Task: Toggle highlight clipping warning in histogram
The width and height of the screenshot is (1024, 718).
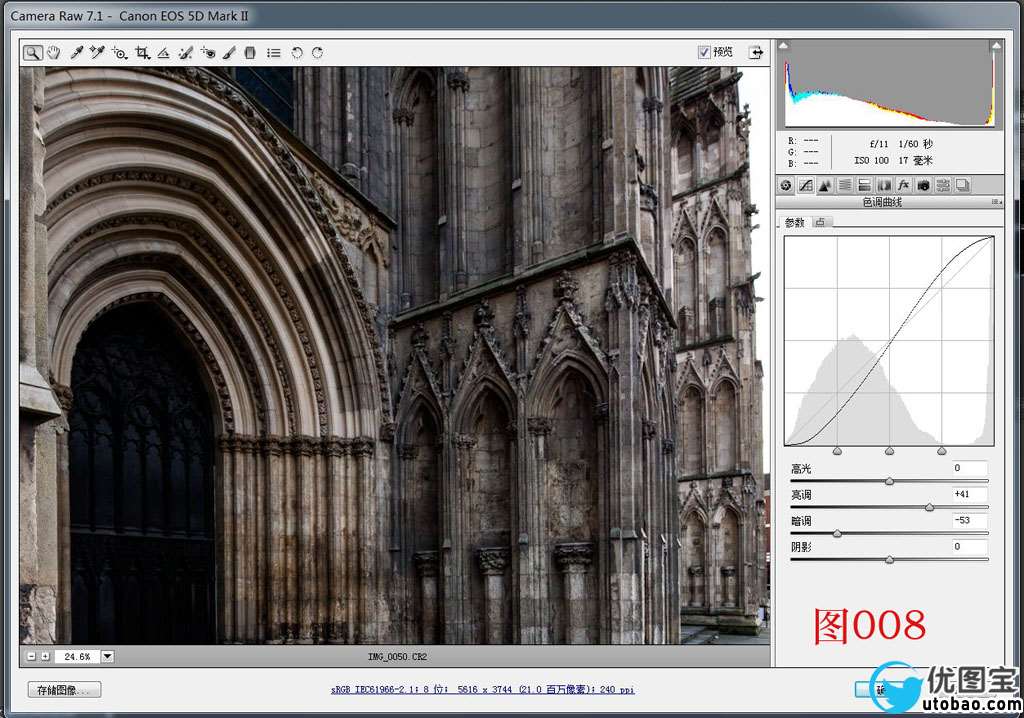Action: click(x=996, y=46)
